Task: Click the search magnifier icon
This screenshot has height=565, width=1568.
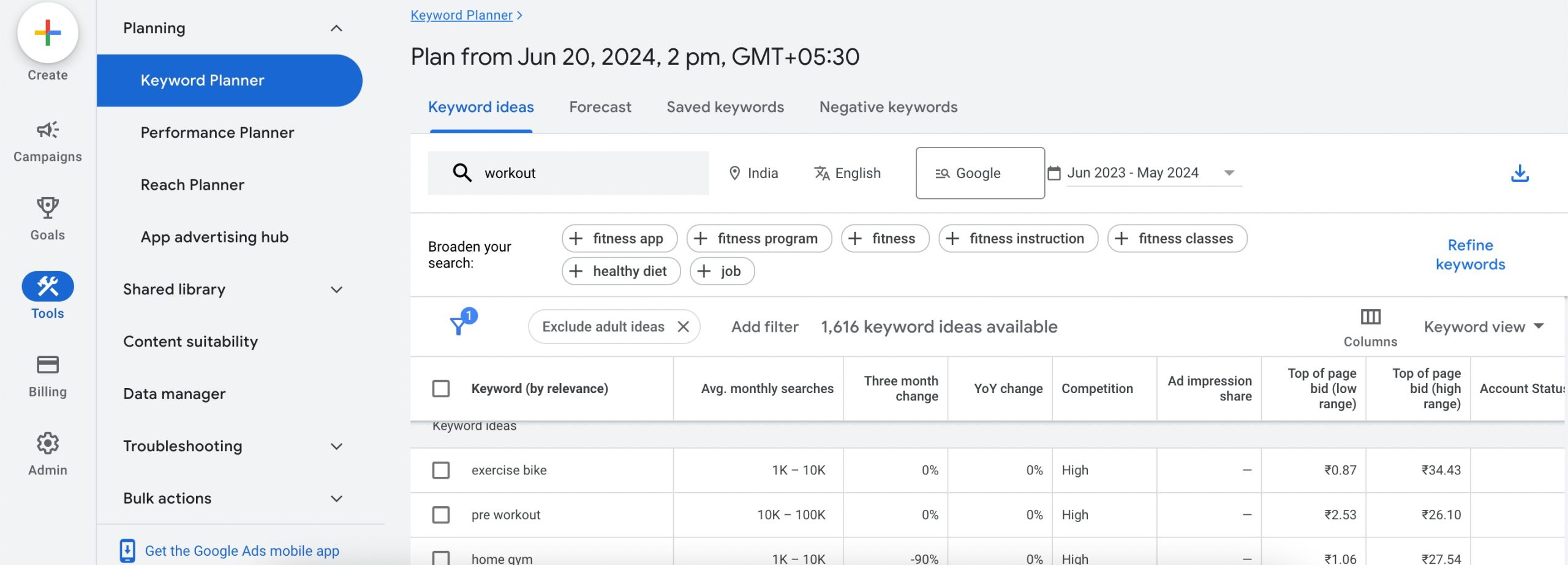Action: pos(462,173)
